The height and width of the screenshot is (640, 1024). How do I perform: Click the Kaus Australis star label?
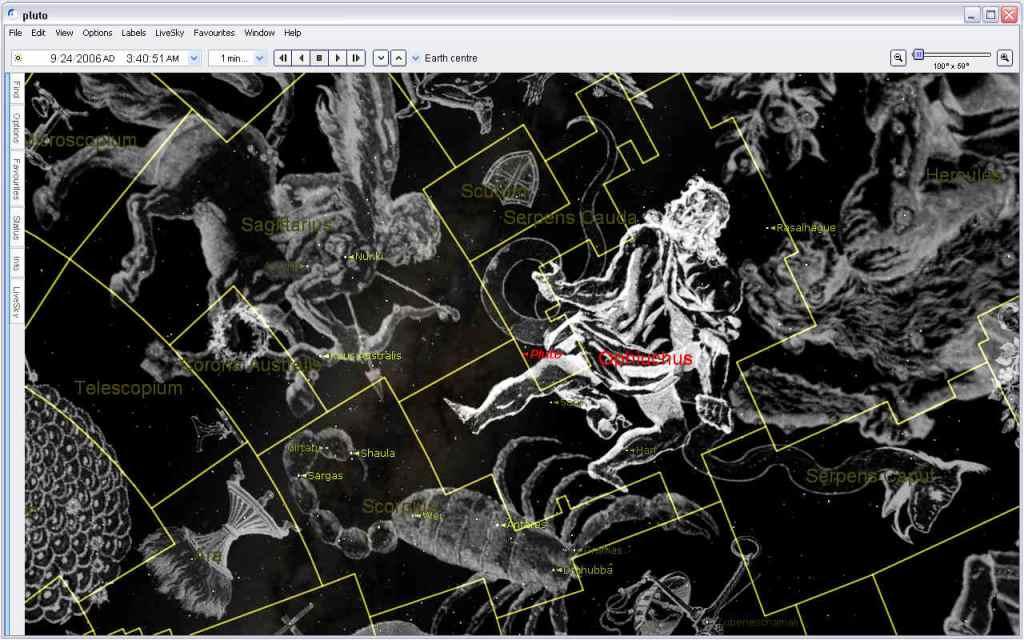(366, 356)
